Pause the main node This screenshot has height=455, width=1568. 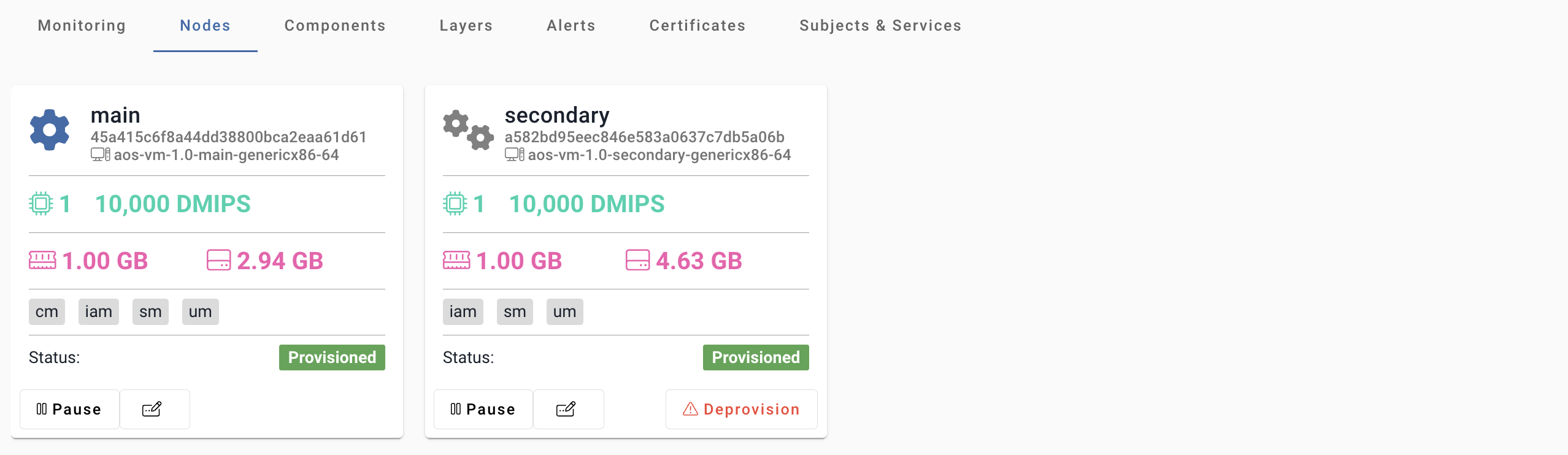coord(69,409)
